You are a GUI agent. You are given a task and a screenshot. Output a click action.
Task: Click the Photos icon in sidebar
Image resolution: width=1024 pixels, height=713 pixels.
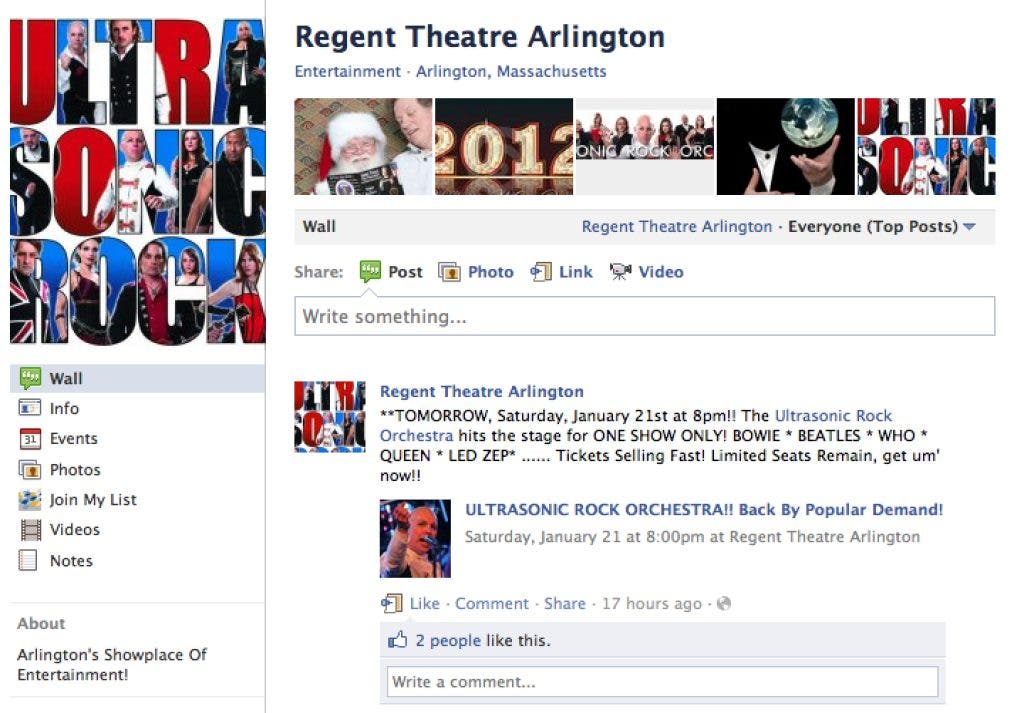[30, 469]
